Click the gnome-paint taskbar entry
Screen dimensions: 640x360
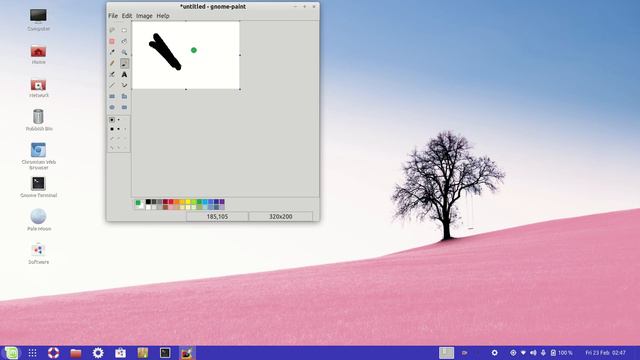(x=187, y=353)
